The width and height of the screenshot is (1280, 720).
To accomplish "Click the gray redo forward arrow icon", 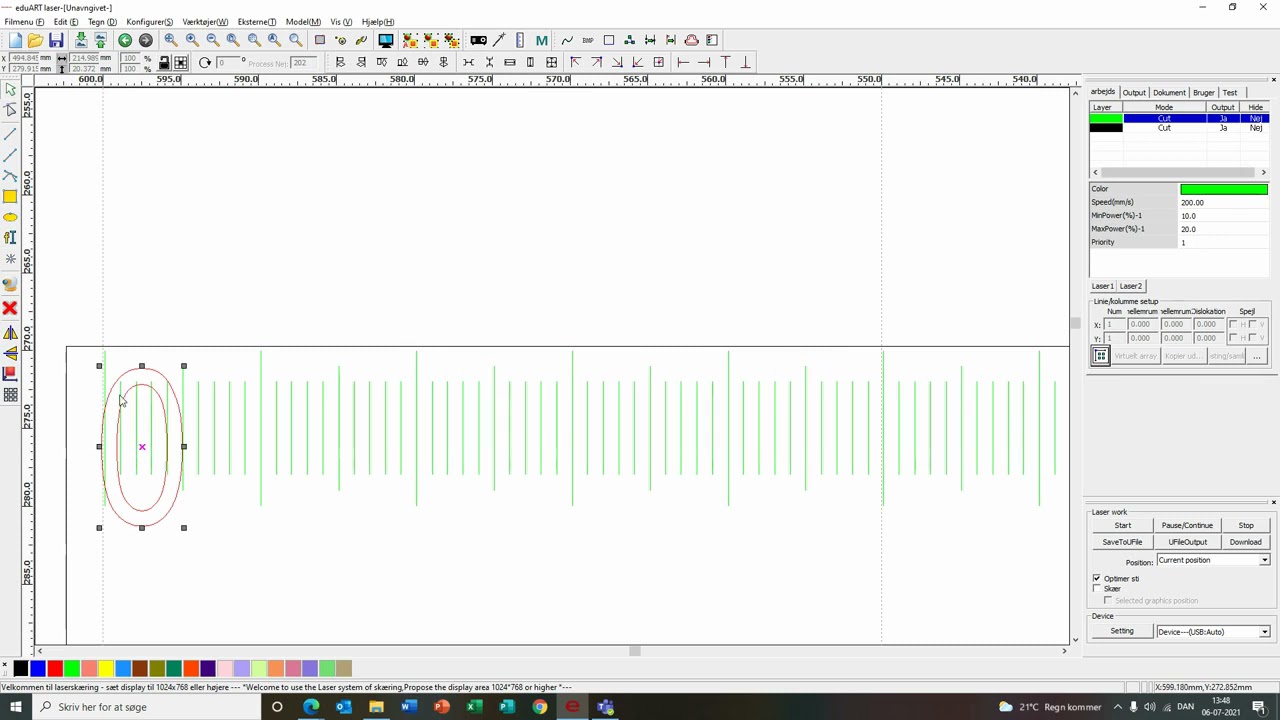I will (x=146, y=40).
